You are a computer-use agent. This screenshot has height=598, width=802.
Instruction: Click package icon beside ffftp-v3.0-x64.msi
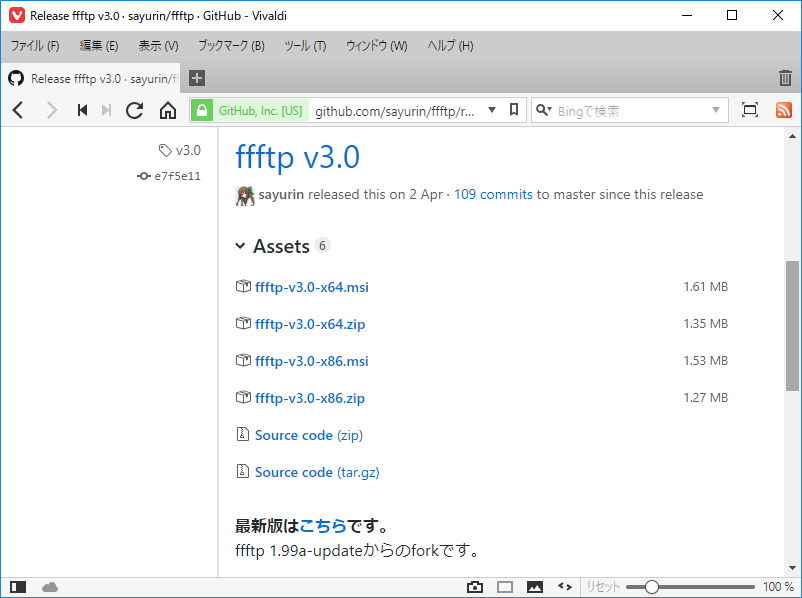pyautogui.click(x=243, y=286)
